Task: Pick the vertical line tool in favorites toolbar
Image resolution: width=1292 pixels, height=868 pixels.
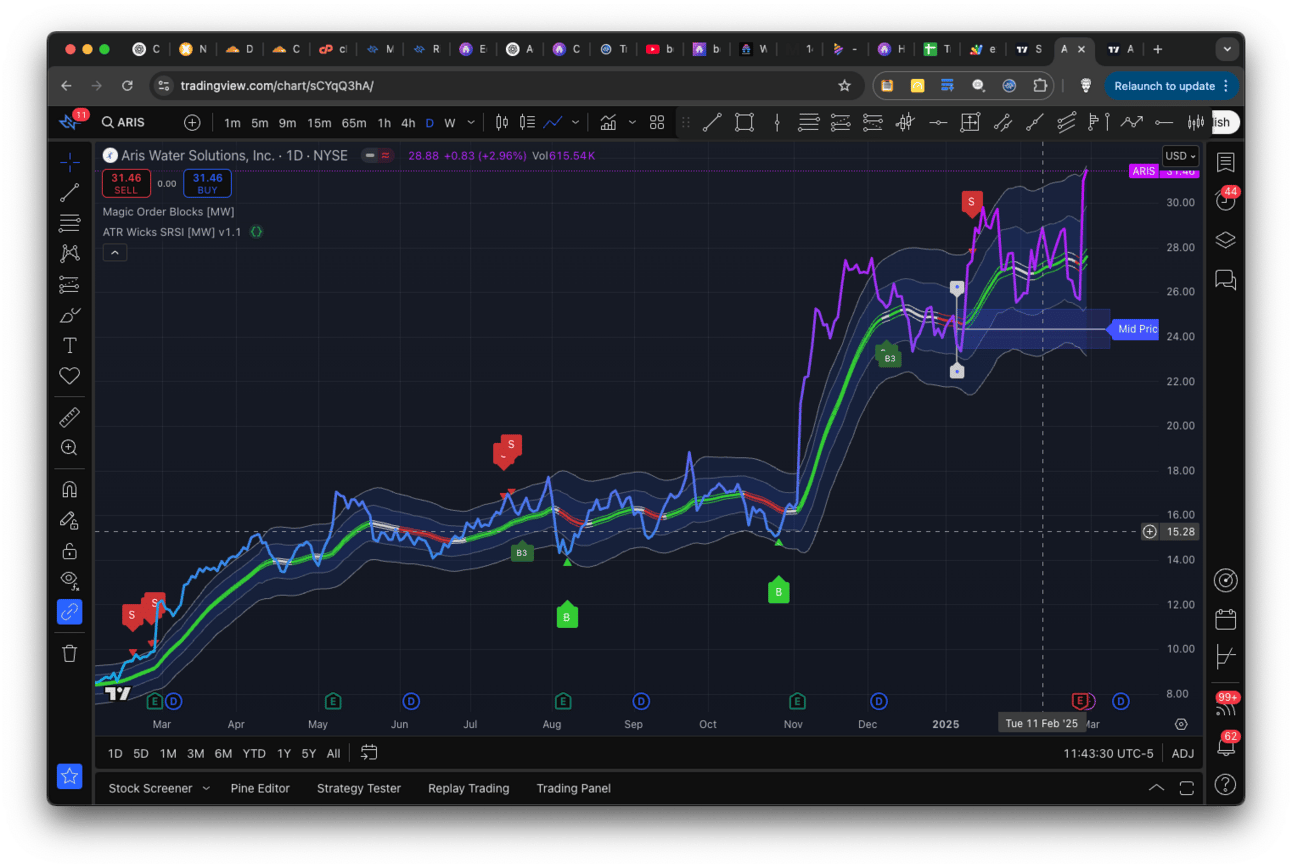Action: point(777,123)
